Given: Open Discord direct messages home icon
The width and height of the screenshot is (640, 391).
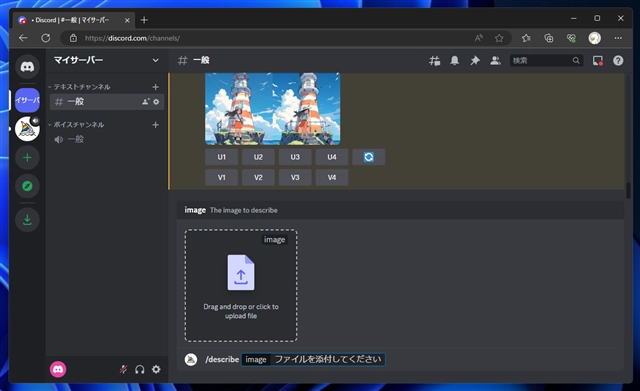Looking at the screenshot, I should (x=27, y=67).
